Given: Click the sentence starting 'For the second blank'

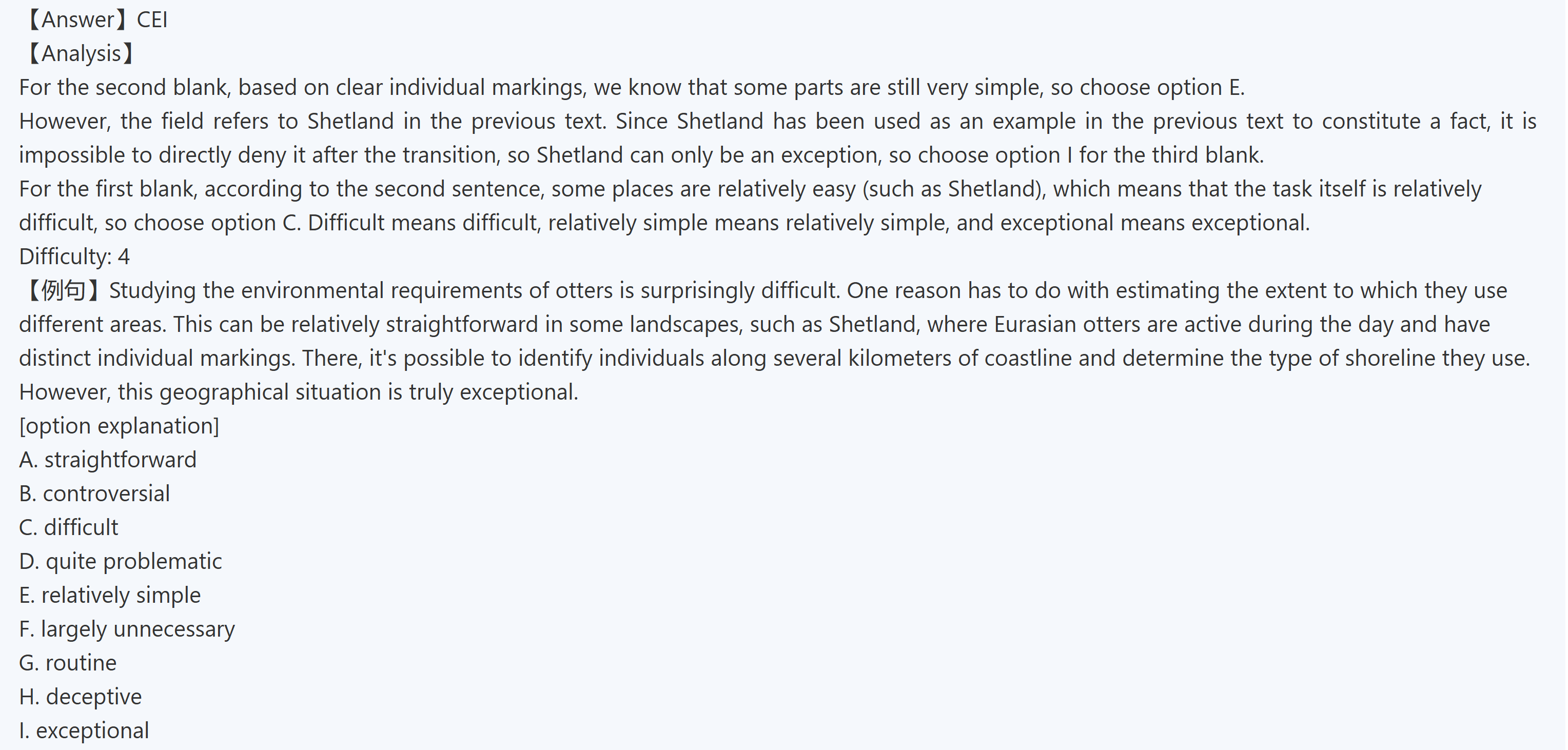Looking at the screenshot, I should (631, 88).
